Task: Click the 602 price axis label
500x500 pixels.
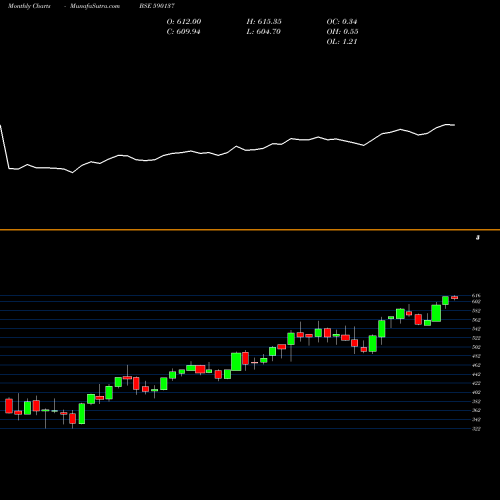Action: click(476, 301)
